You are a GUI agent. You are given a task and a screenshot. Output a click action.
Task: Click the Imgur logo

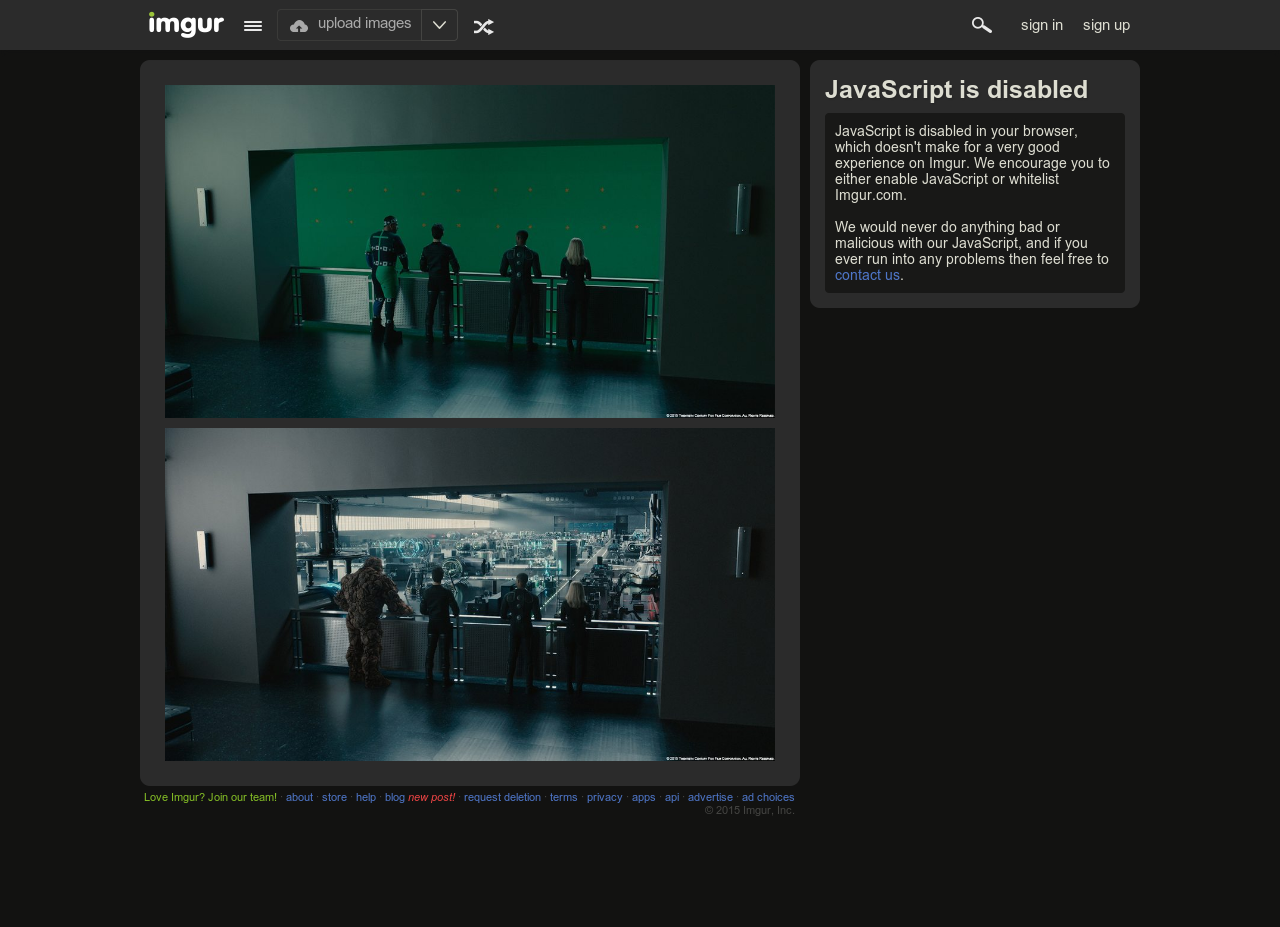pyautogui.click(x=186, y=25)
